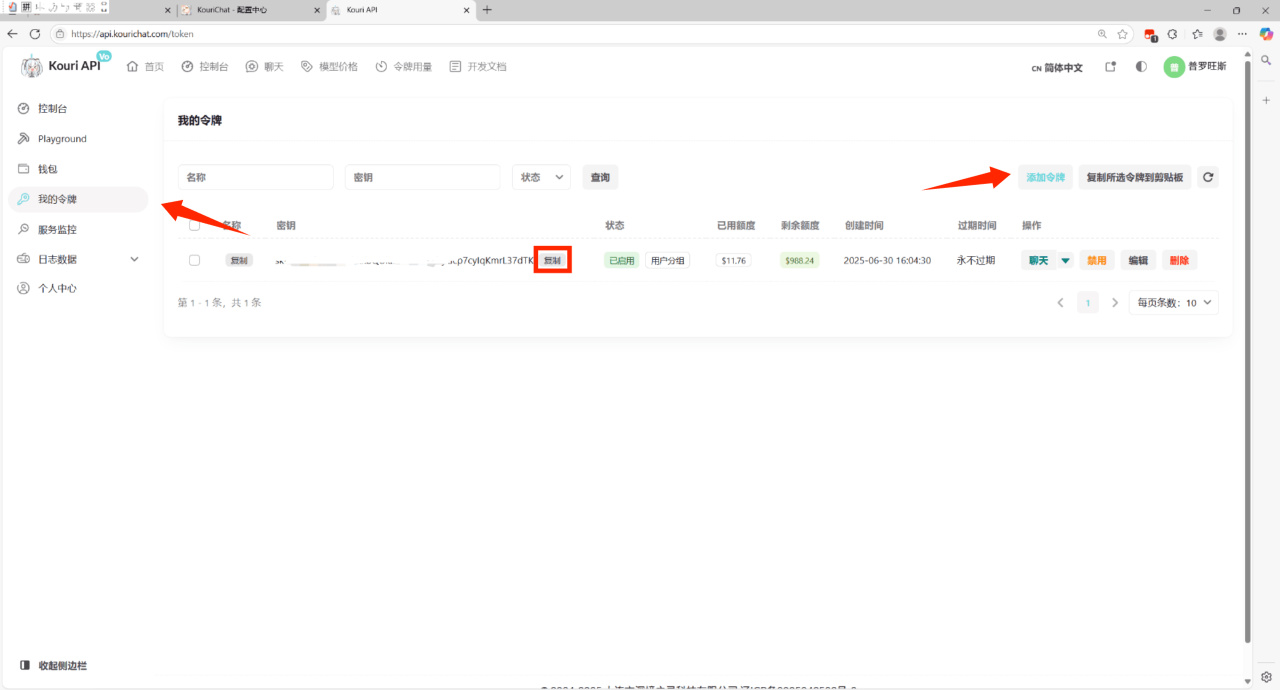Select 我的令牌 in the sidebar
Viewport: 1280px width, 690px height.
(78, 199)
